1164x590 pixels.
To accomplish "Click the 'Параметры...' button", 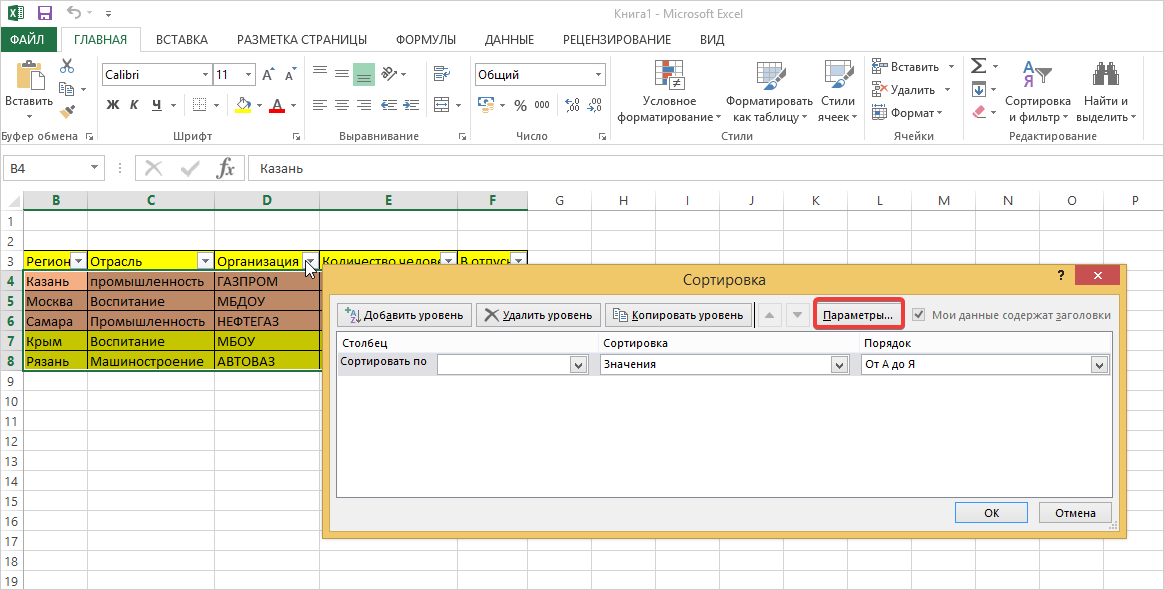I will pos(857,315).
